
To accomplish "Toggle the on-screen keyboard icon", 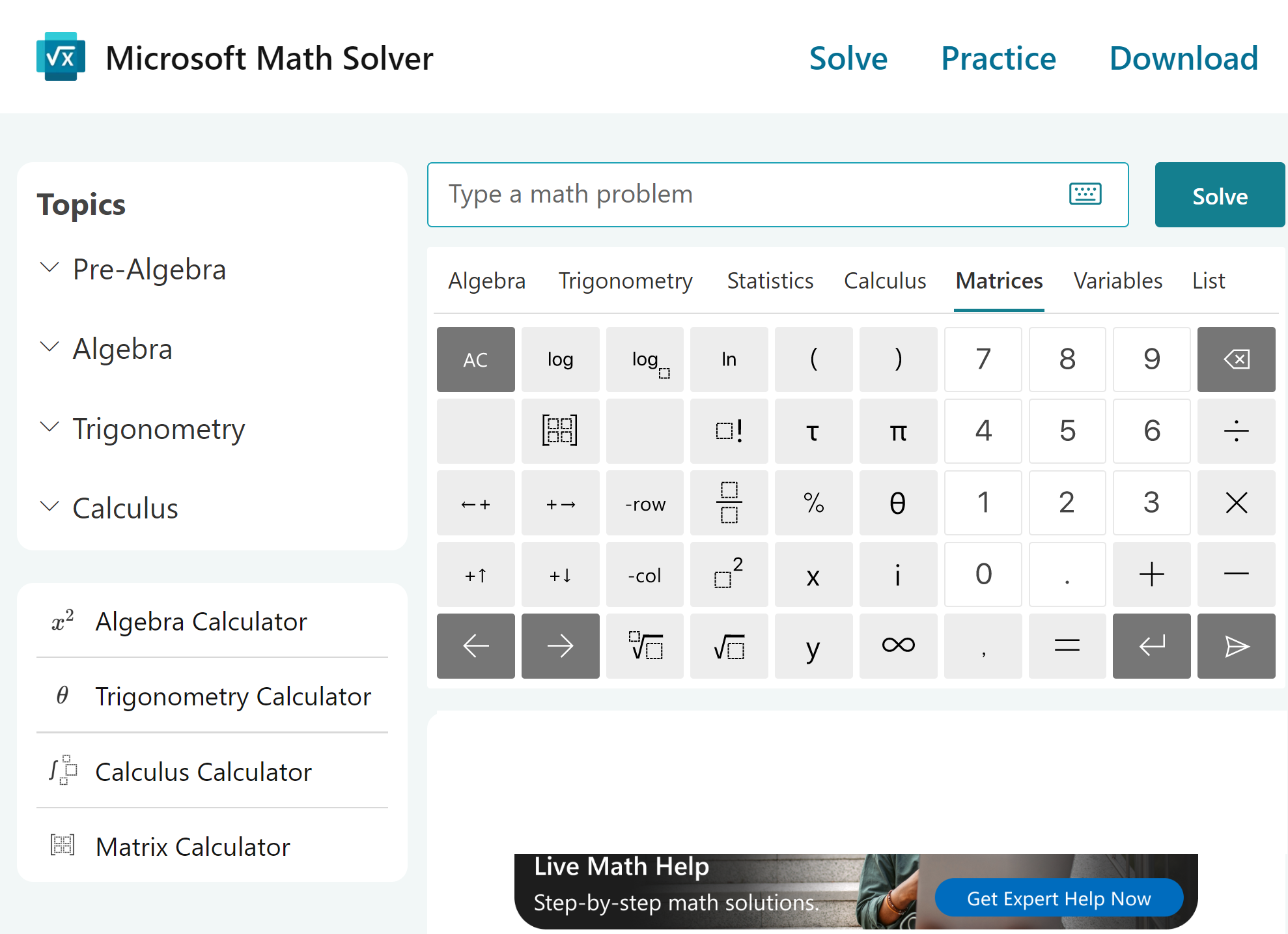I will point(1085,194).
